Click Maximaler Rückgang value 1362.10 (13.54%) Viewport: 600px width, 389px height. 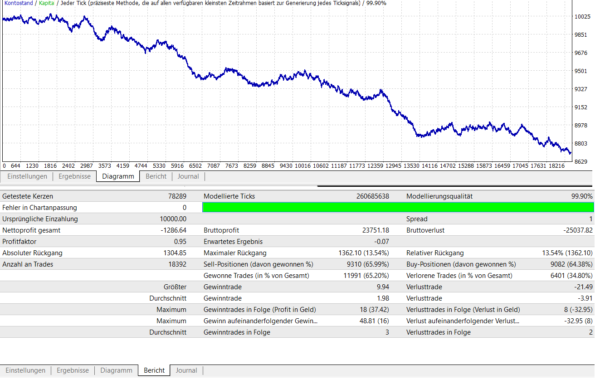tap(364, 253)
